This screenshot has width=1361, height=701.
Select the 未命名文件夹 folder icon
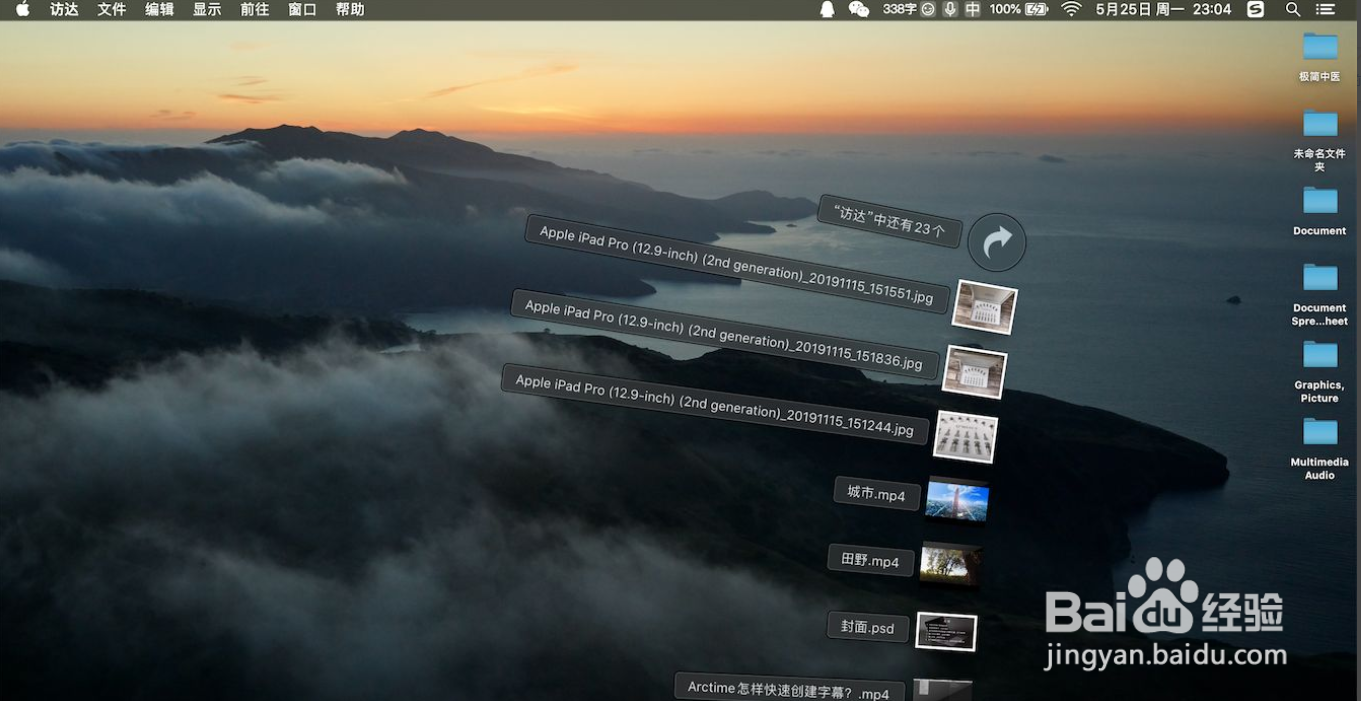pyautogui.click(x=1320, y=123)
